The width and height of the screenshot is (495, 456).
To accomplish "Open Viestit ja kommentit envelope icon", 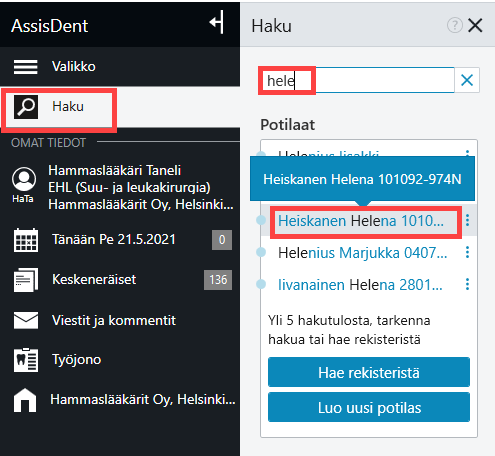I will tap(26, 320).
